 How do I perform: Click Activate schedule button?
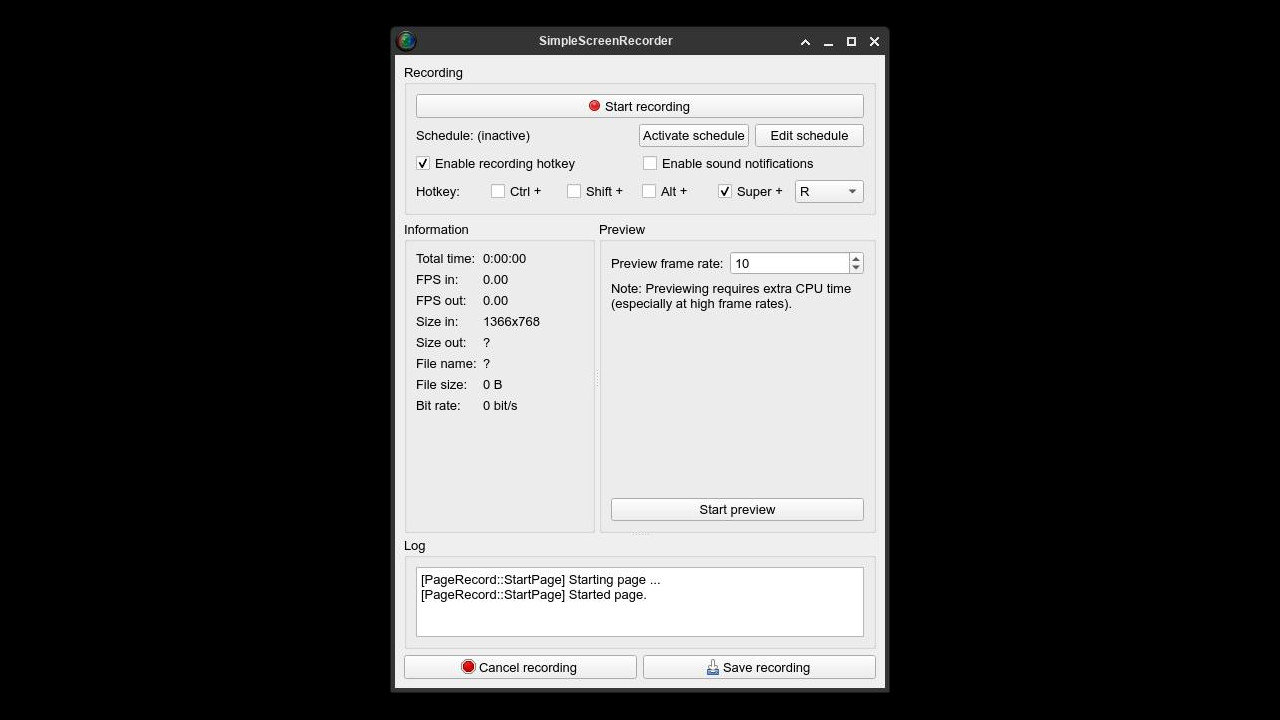click(x=694, y=135)
